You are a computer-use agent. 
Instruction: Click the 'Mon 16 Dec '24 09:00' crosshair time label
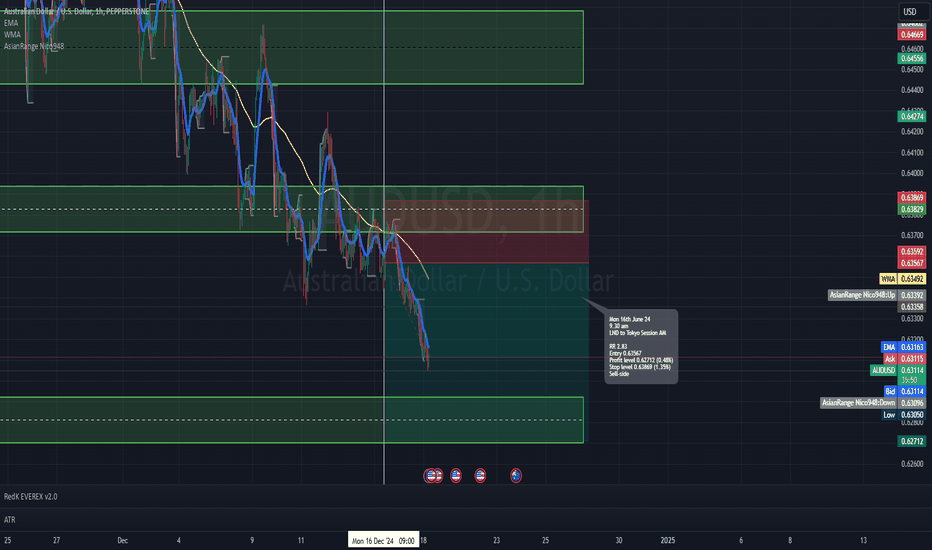383,540
